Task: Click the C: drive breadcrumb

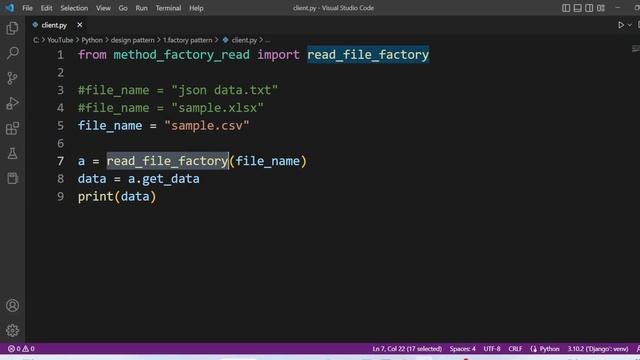Action: pyautogui.click(x=36, y=40)
